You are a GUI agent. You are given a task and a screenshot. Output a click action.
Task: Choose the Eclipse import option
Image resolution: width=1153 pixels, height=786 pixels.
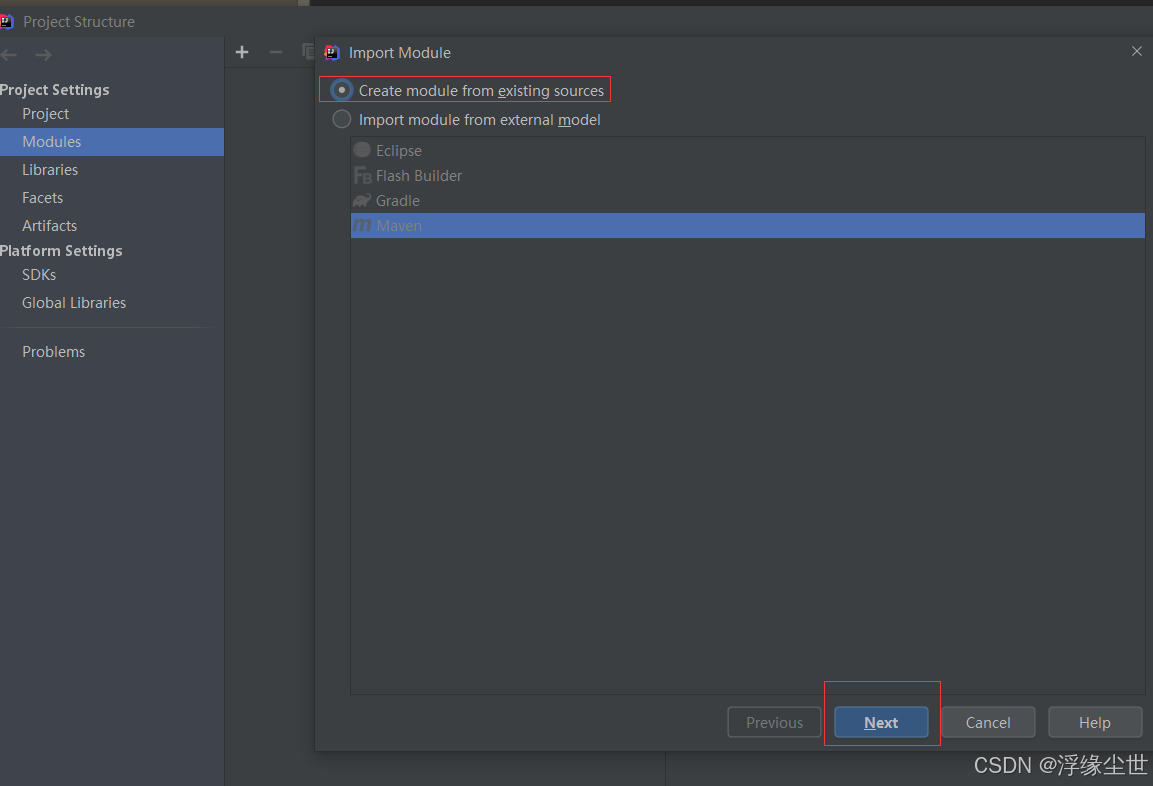click(x=397, y=150)
